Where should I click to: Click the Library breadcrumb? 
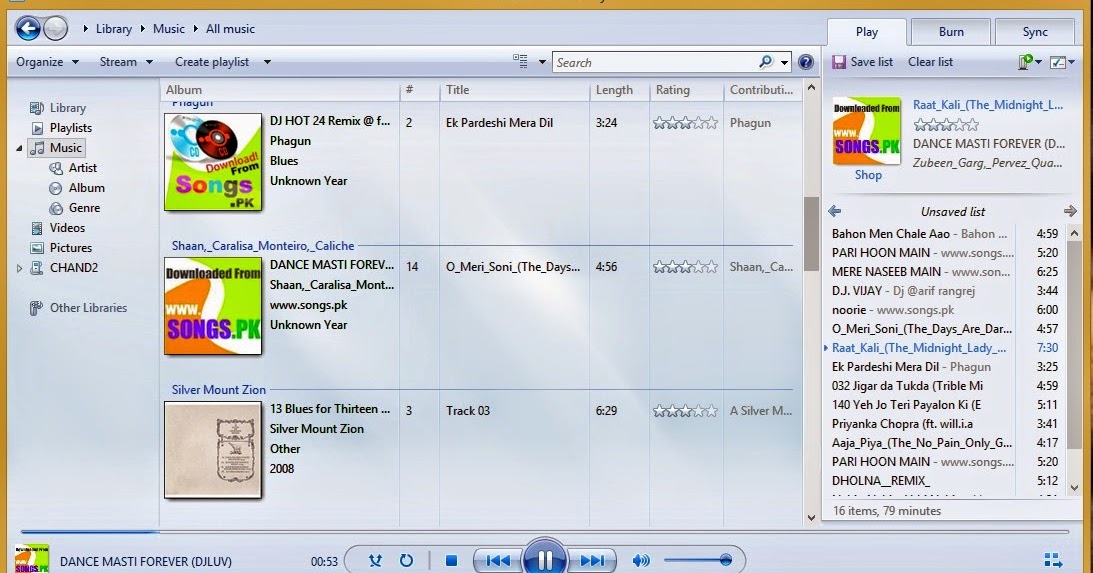pos(114,29)
